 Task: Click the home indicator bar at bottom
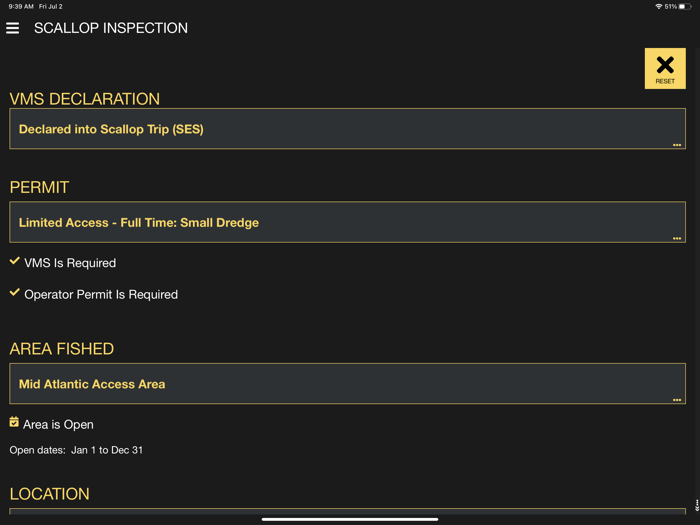point(350,519)
